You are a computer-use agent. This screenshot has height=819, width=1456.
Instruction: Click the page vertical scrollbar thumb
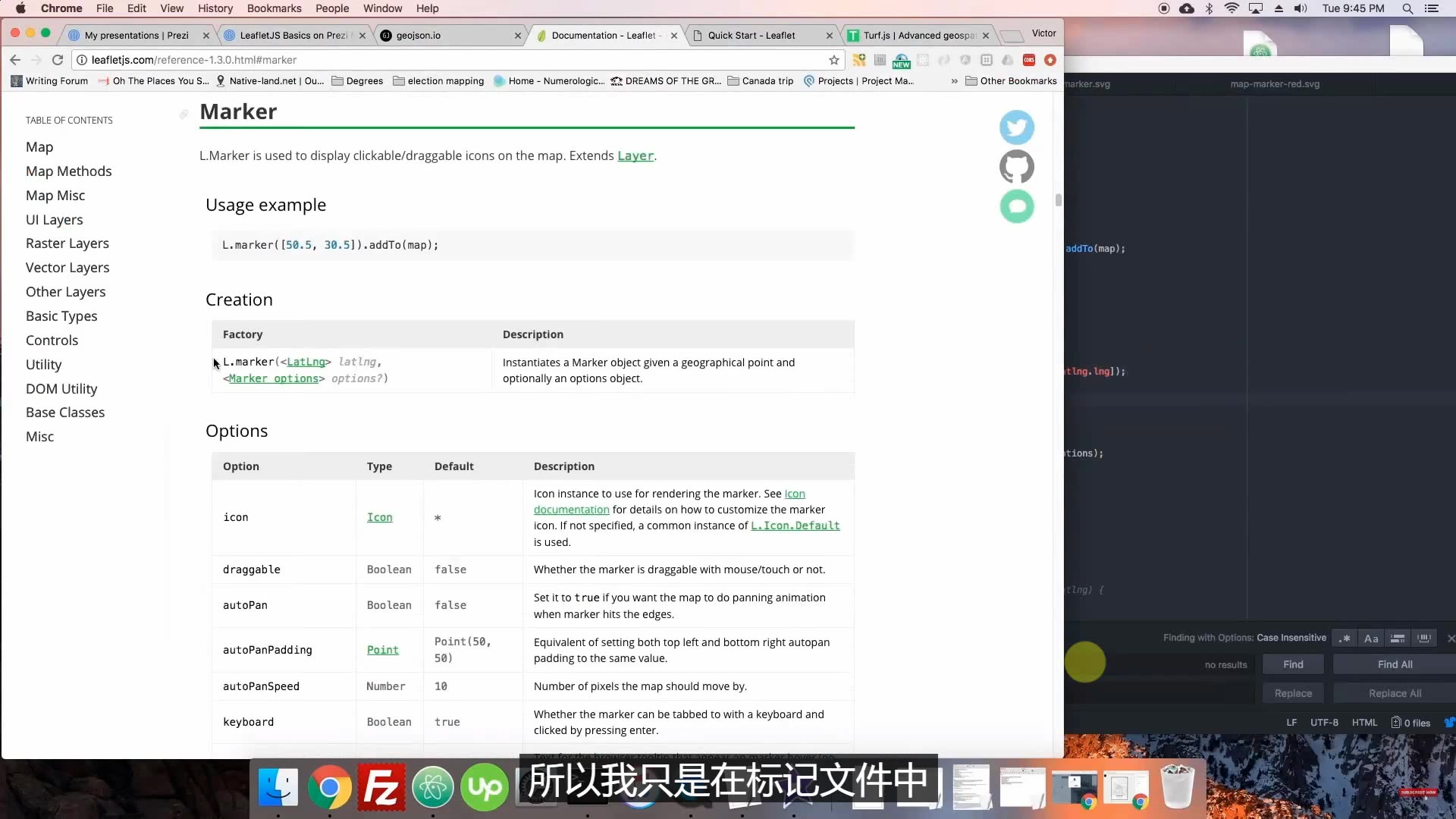pos(1058,200)
